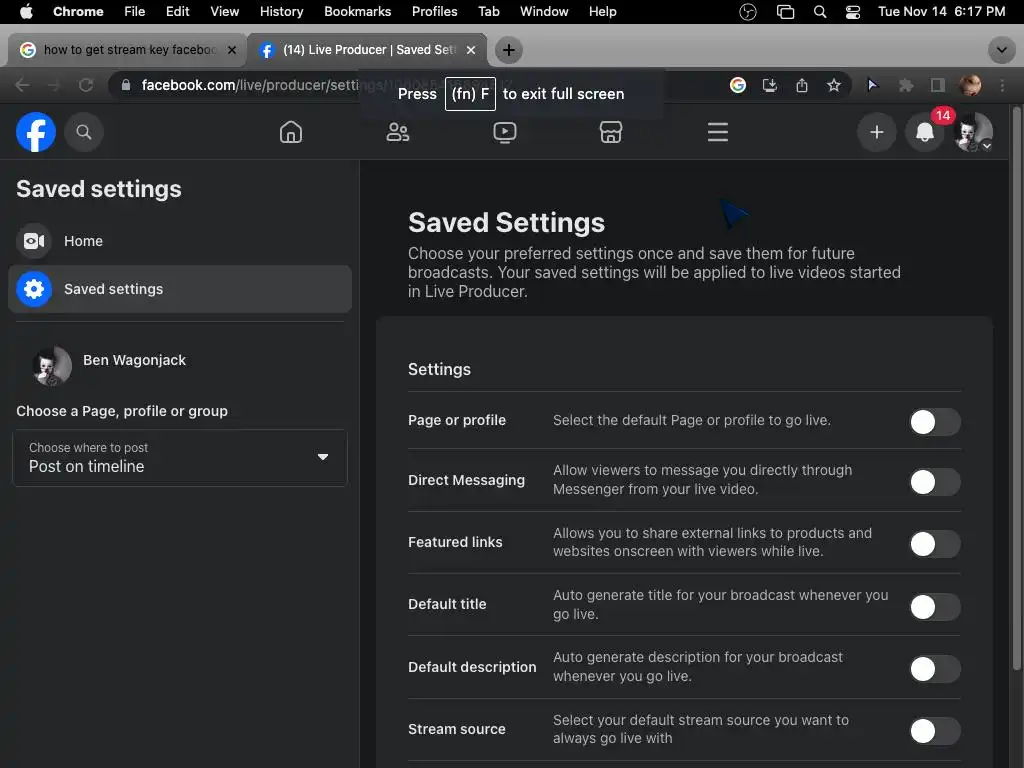Open the notifications bell icon
The height and width of the screenshot is (768, 1024).
(925, 132)
